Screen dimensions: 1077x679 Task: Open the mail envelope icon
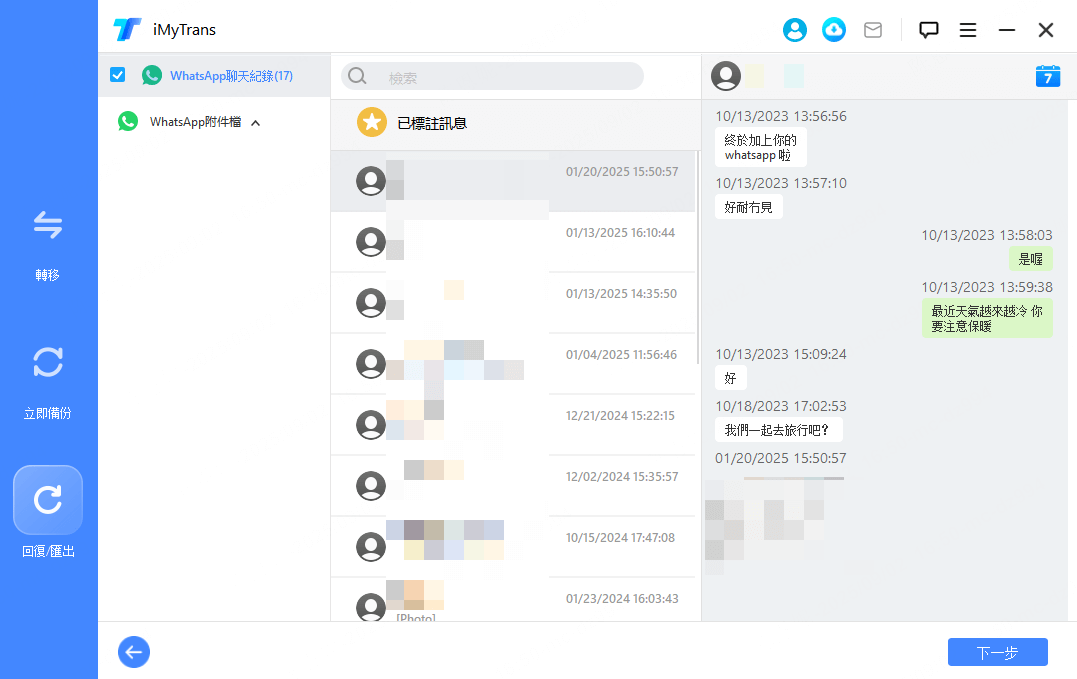(x=873, y=30)
